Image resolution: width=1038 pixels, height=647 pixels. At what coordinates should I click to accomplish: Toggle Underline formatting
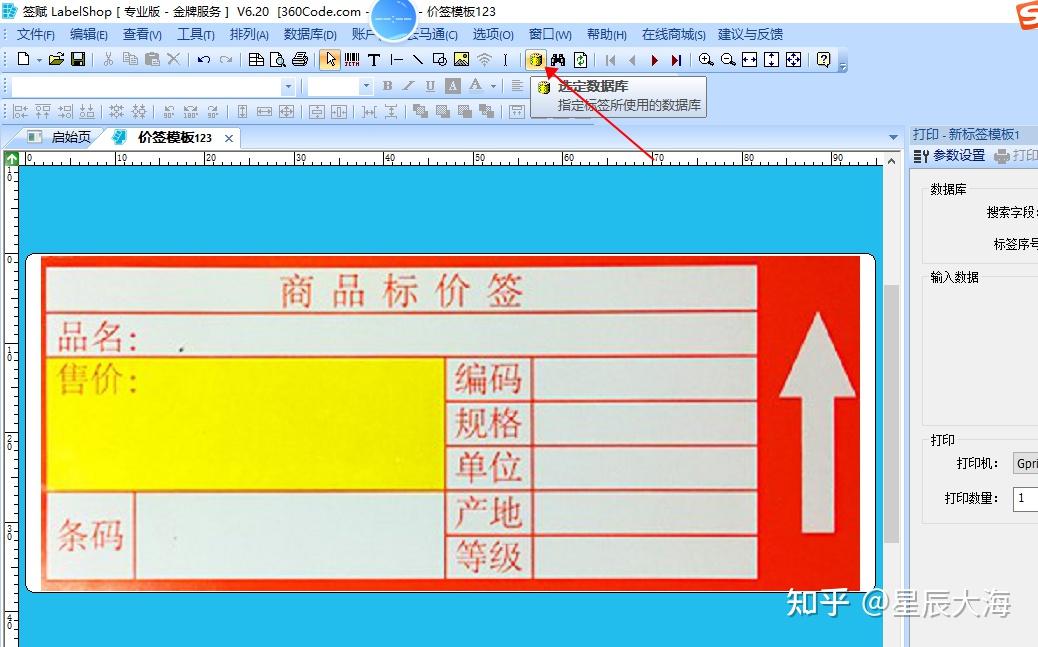(x=428, y=85)
